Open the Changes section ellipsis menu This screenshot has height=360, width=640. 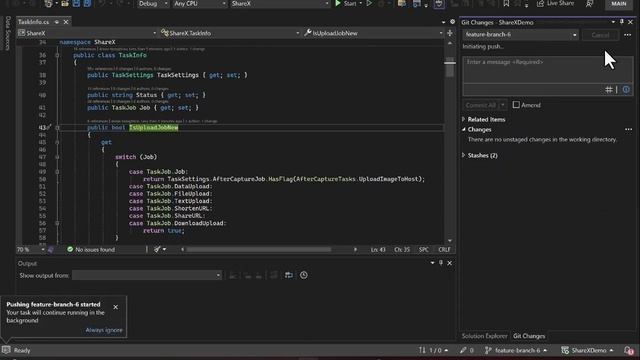[629, 129]
